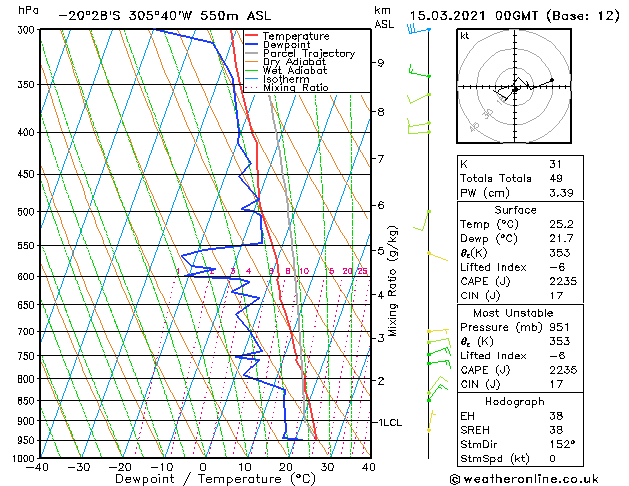Screen dimensions: 629x486
Task: Click the 'Dewpoint / Temperature (°C)' axis title
Action: pyautogui.click(x=215, y=479)
